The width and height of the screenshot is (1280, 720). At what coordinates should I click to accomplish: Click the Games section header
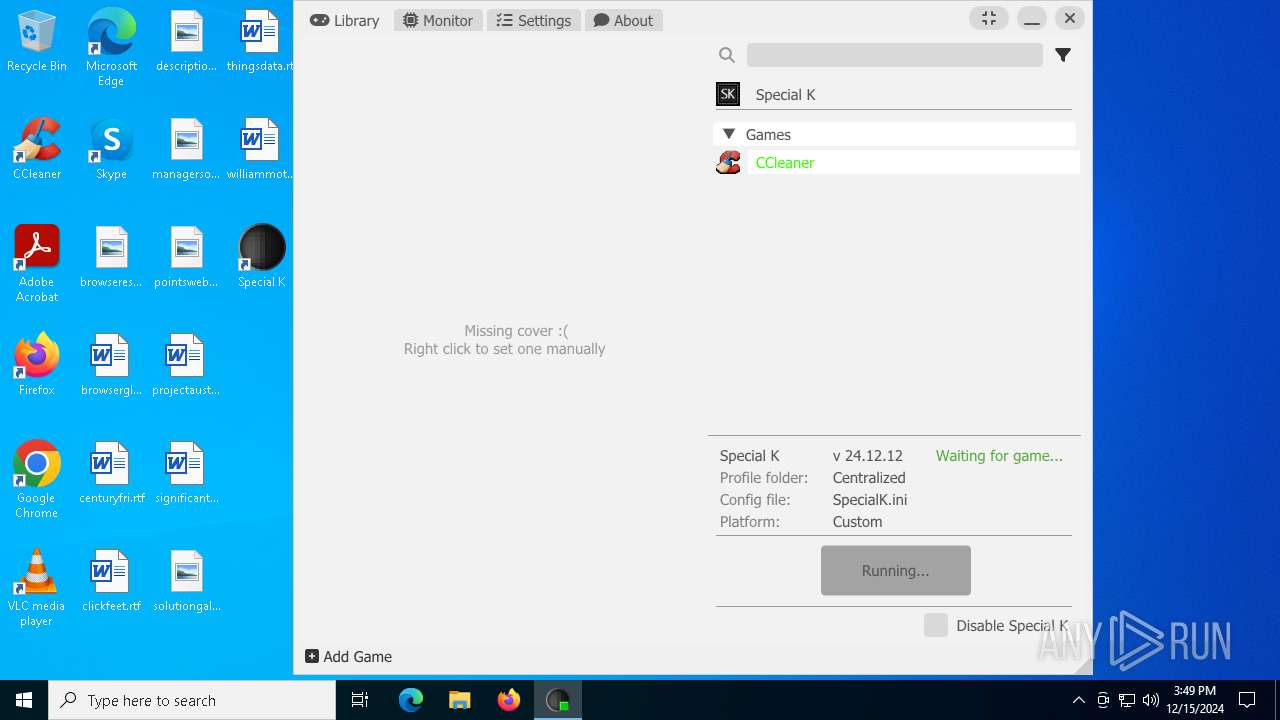pyautogui.click(x=895, y=134)
